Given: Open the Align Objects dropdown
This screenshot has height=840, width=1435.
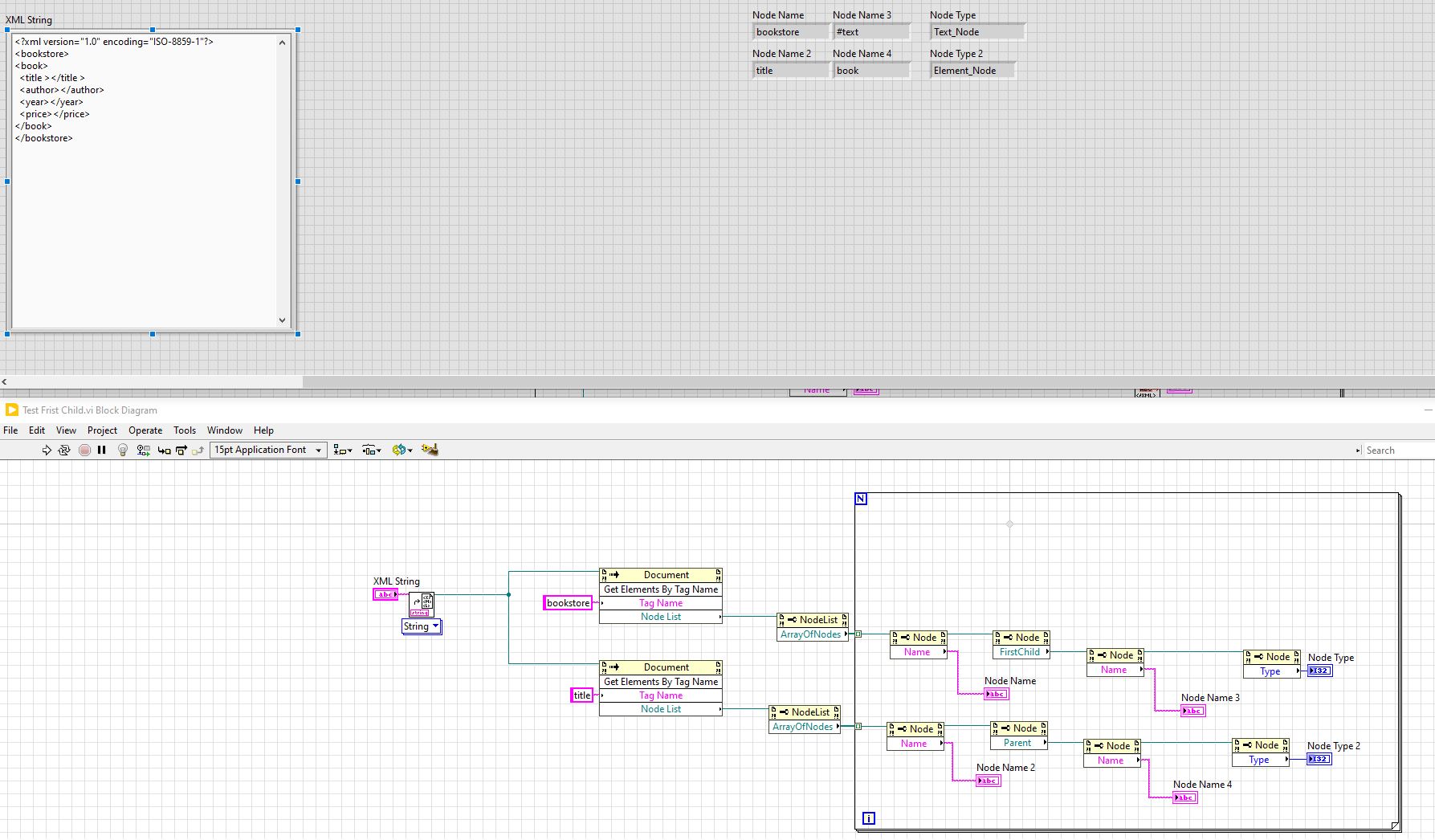Looking at the screenshot, I should tap(343, 451).
